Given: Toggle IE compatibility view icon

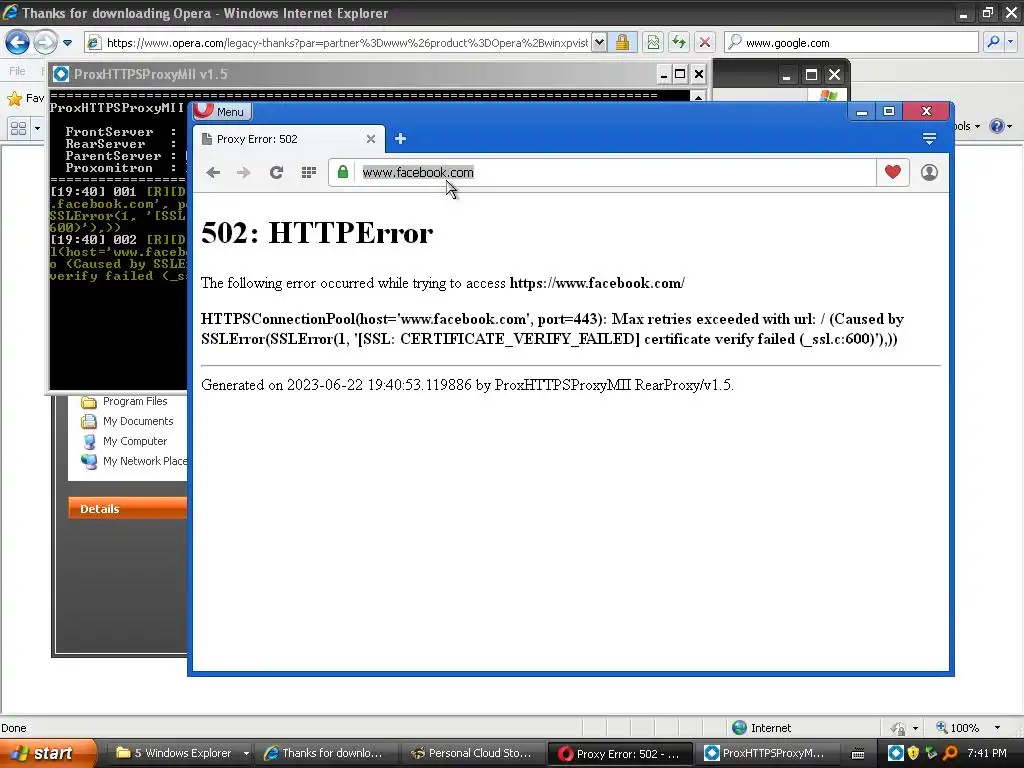Looking at the screenshot, I should click(653, 43).
